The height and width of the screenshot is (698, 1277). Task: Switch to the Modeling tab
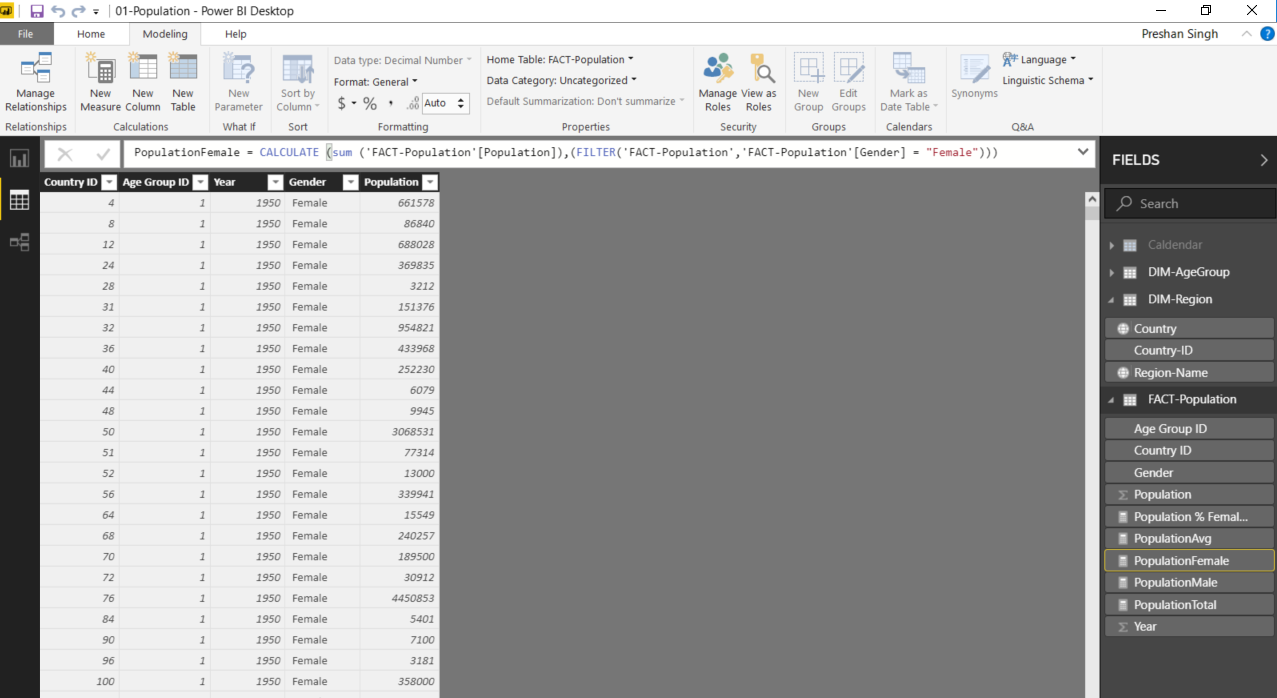(165, 34)
